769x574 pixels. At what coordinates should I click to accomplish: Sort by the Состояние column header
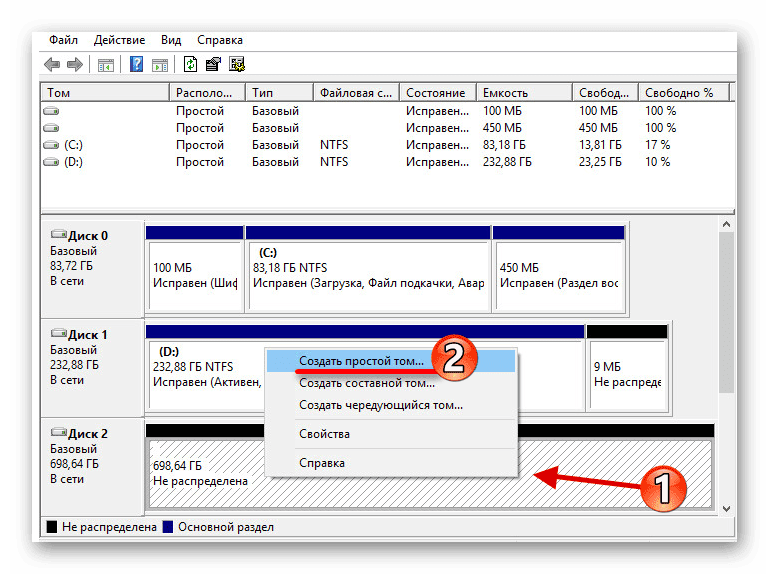[438, 93]
